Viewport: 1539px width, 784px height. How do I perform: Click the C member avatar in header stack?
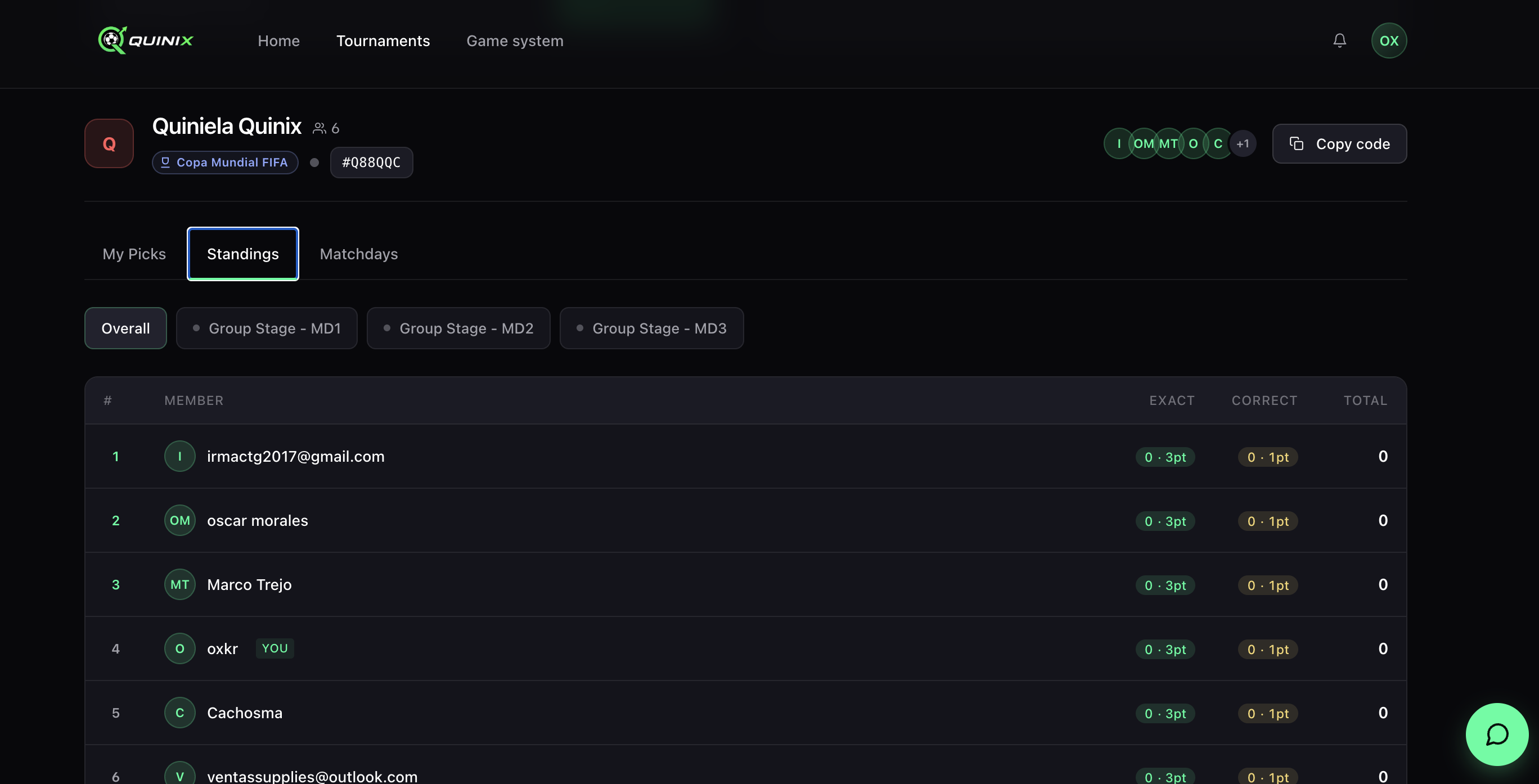pos(1218,143)
